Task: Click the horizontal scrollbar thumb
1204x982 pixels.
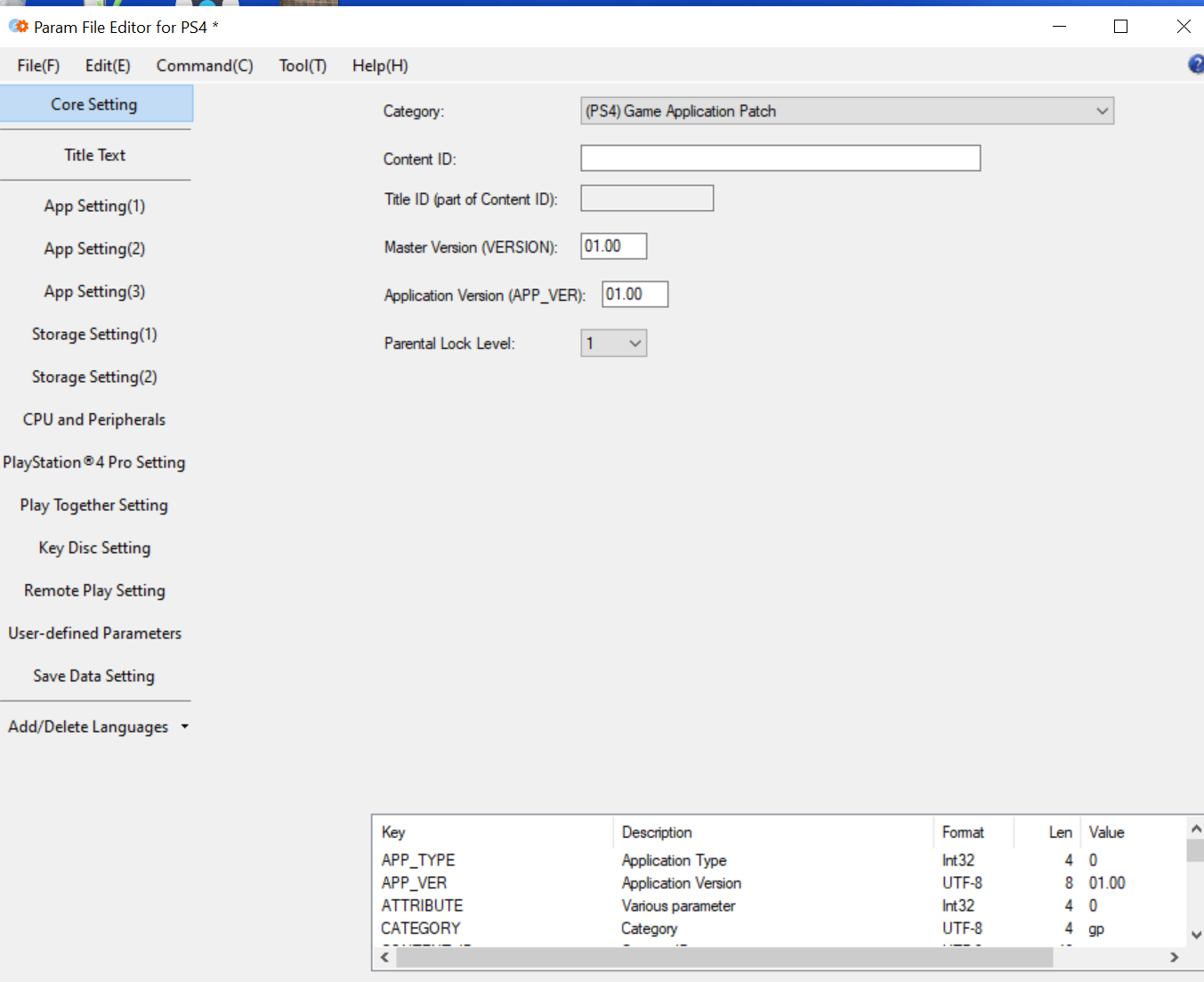Action: [724, 957]
